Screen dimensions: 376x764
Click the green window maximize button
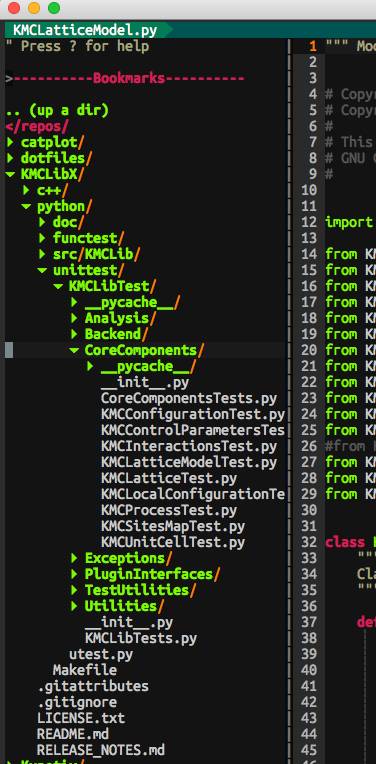[54, 8]
